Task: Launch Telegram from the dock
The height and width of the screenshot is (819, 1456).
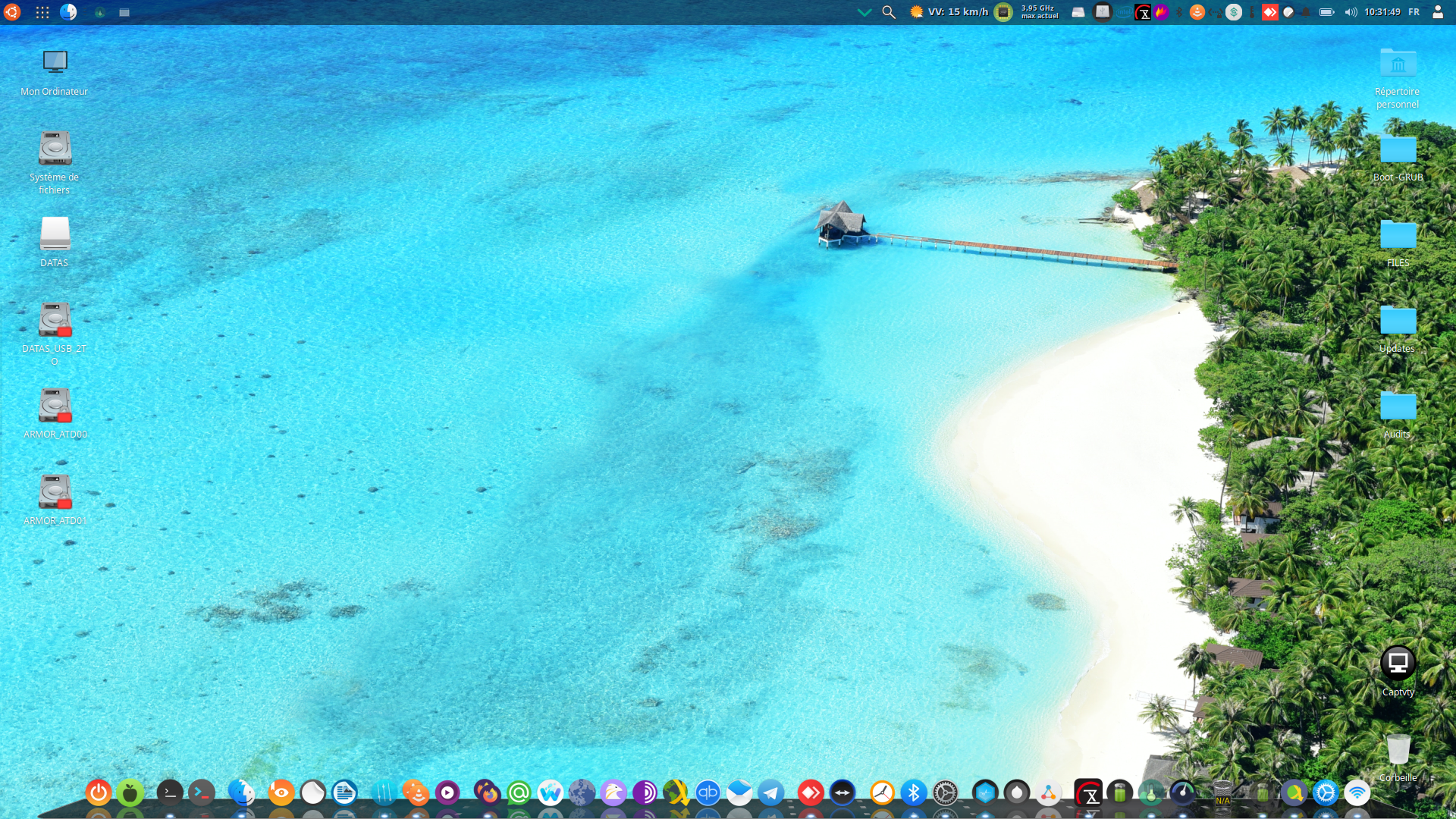Action: tap(771, 793)
